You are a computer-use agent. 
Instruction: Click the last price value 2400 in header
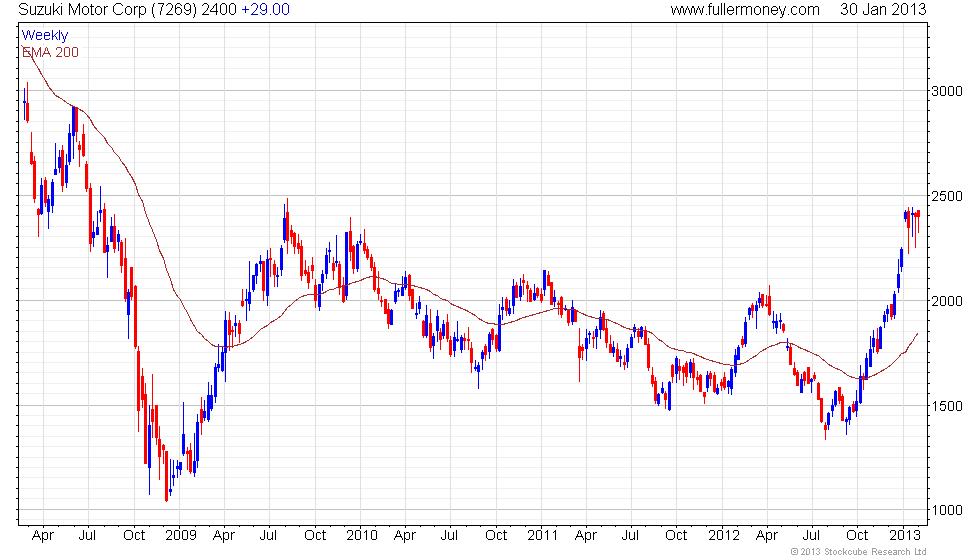click(x=219, y=10)
